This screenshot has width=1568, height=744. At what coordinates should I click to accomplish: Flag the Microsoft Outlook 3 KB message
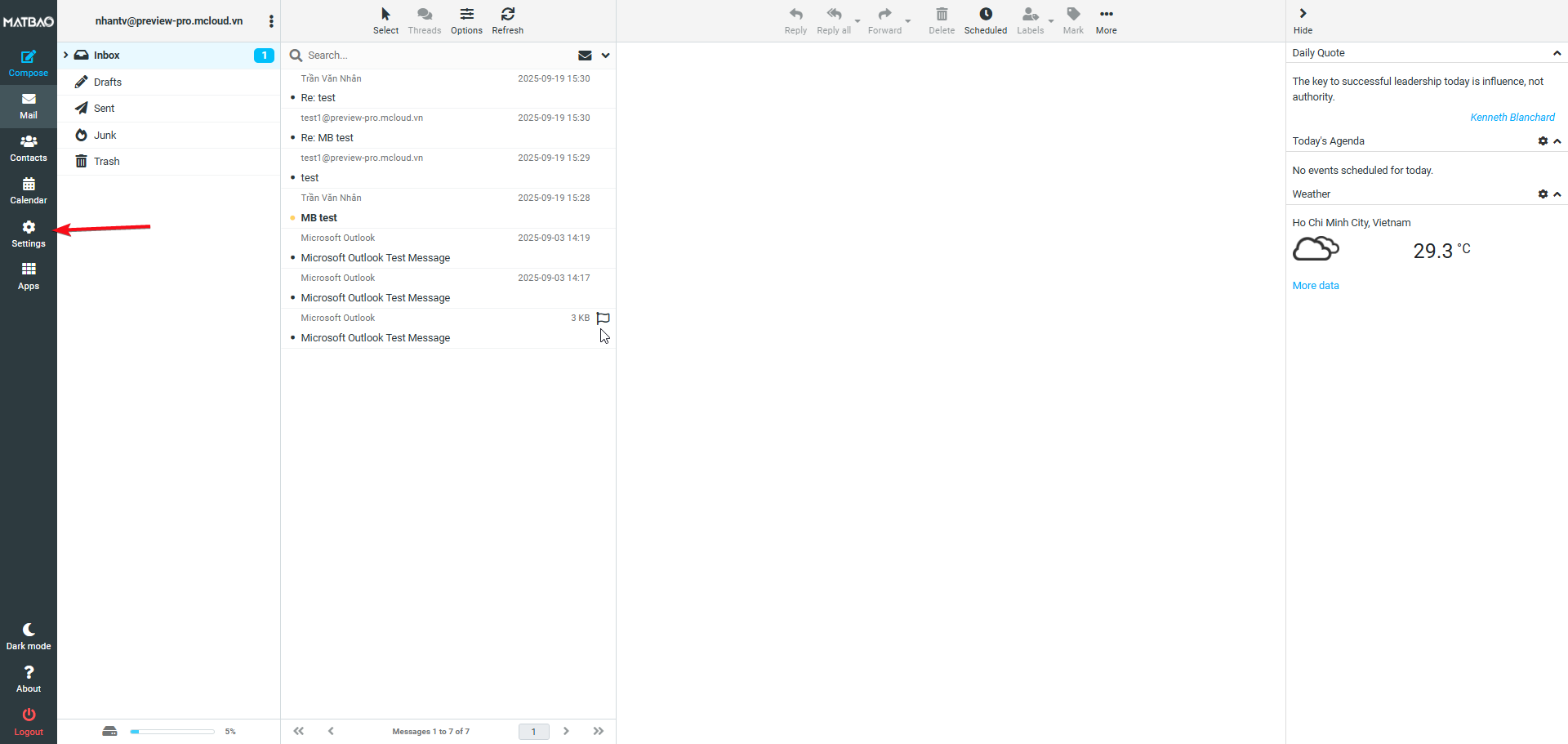603,318
